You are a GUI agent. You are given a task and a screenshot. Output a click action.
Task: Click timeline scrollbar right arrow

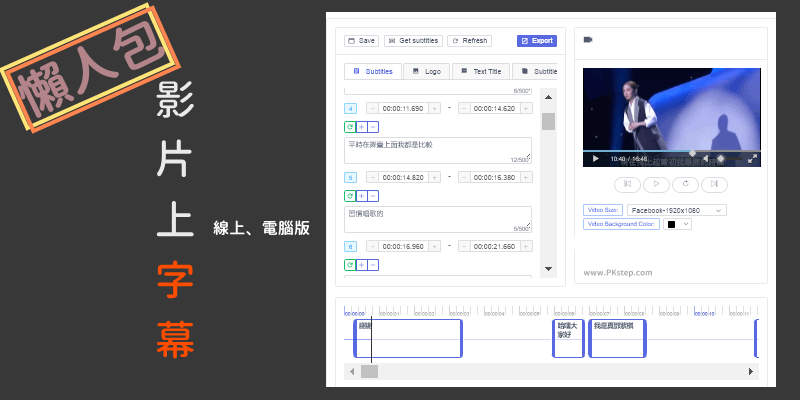click(x=751, y=371)
